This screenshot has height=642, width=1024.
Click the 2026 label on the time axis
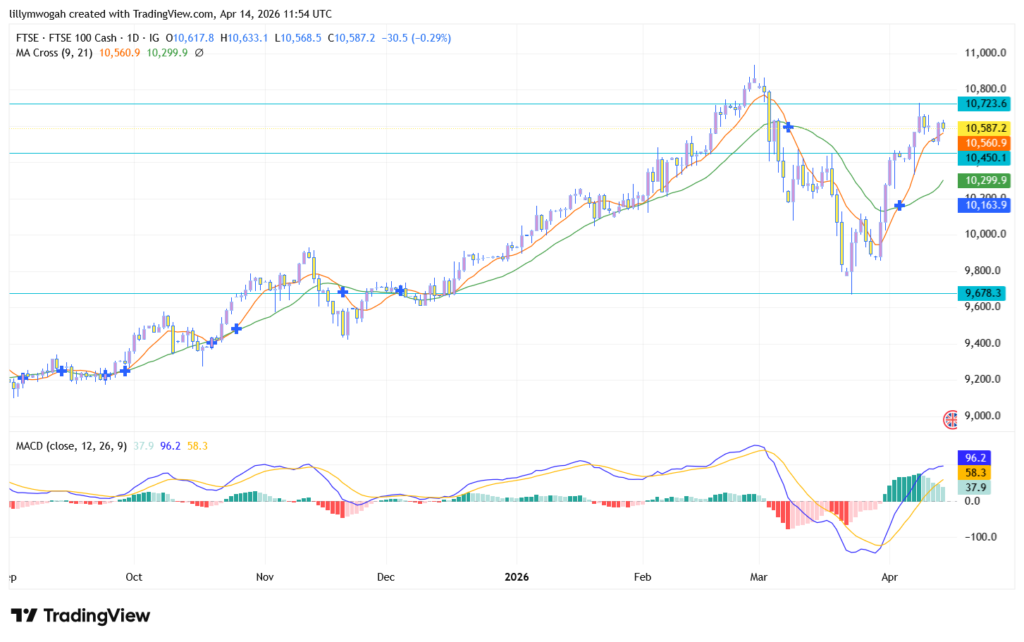pos(516,577)
